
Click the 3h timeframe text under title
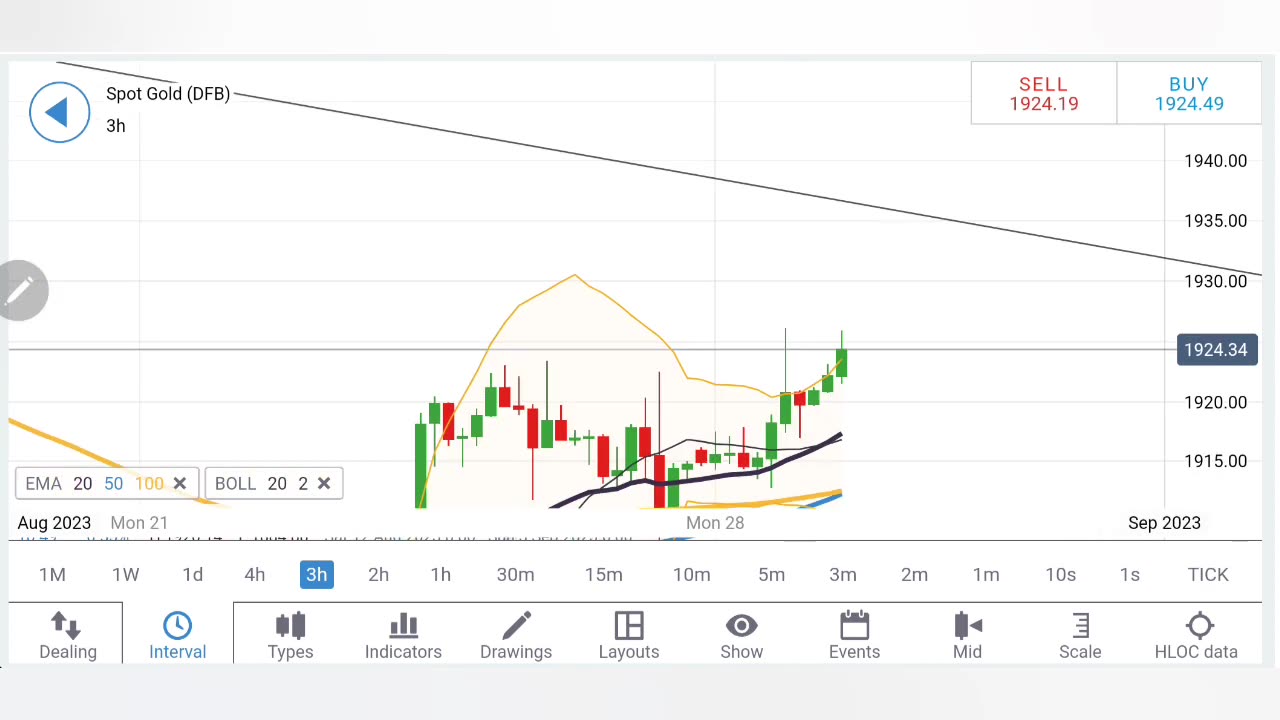[x=116, y=126]
